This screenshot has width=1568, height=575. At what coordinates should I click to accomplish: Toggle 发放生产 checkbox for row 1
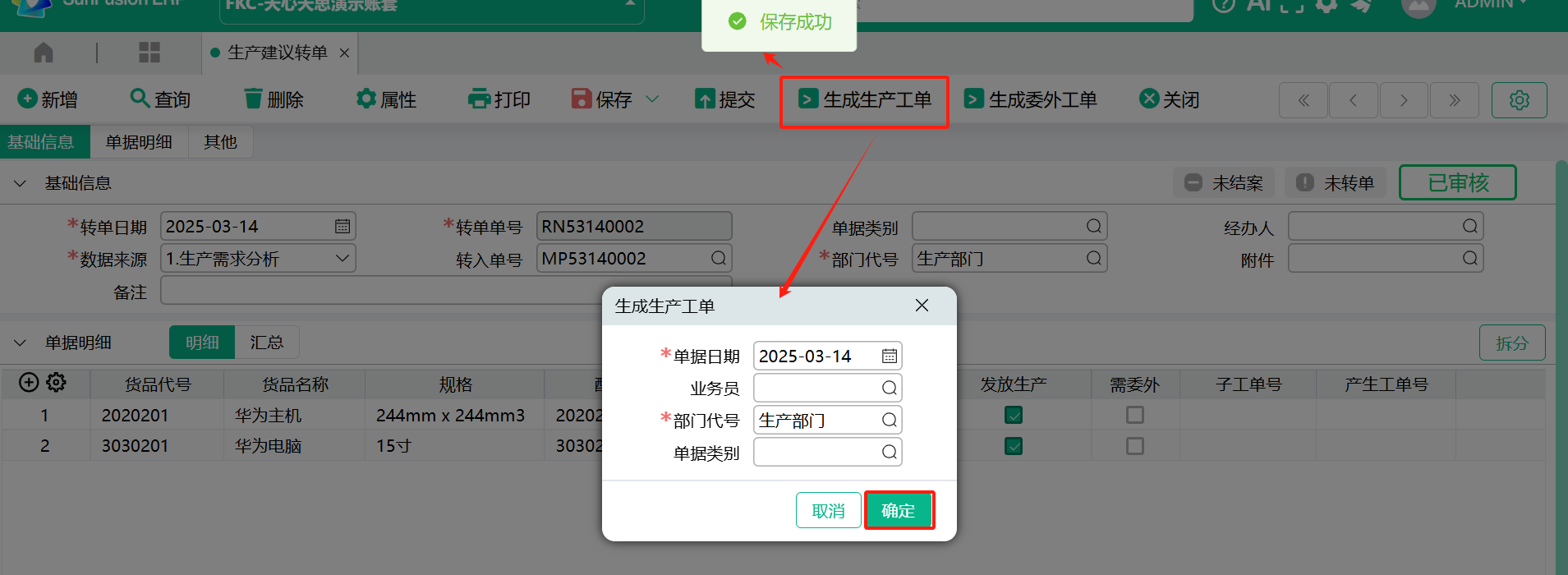pyautogui.click(x=1014, y=415)
